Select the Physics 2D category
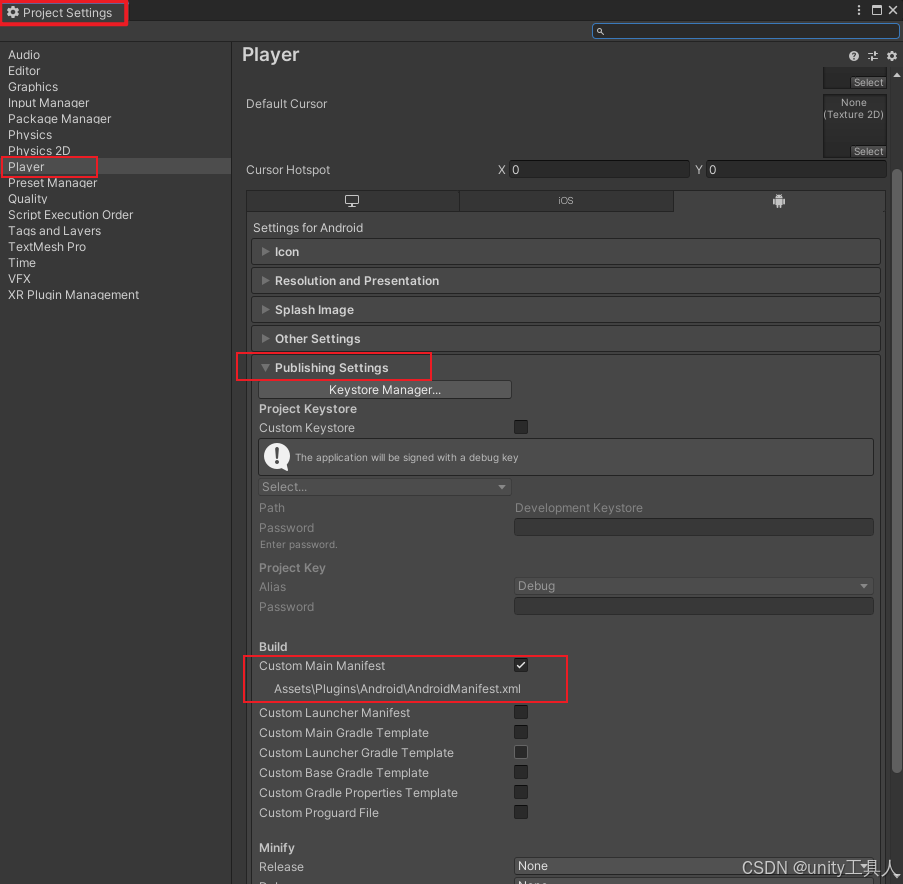Screen dimensions: 903x884 [x=39, y=151]
